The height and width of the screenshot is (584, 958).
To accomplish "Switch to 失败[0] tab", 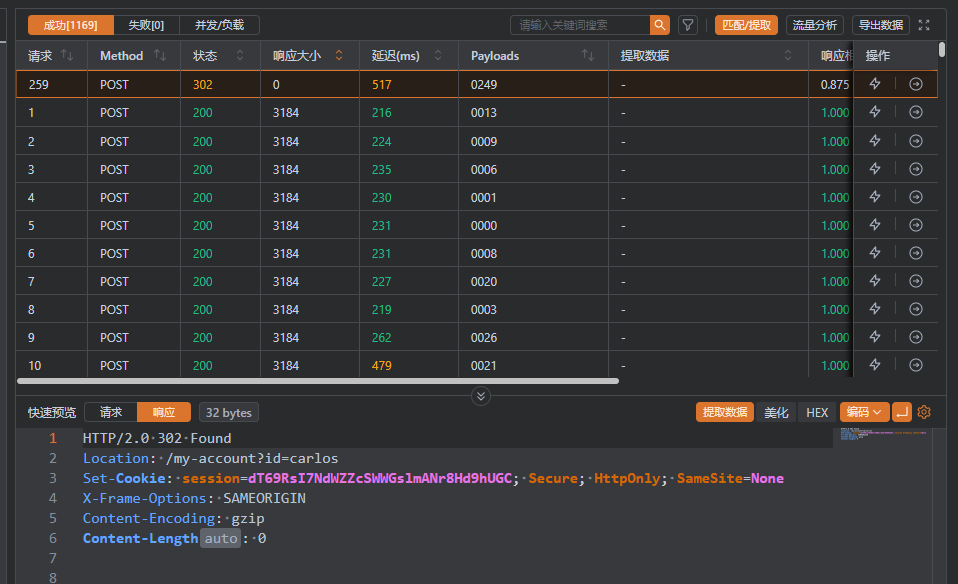I will pyautogui.click(x=146, y=25).
